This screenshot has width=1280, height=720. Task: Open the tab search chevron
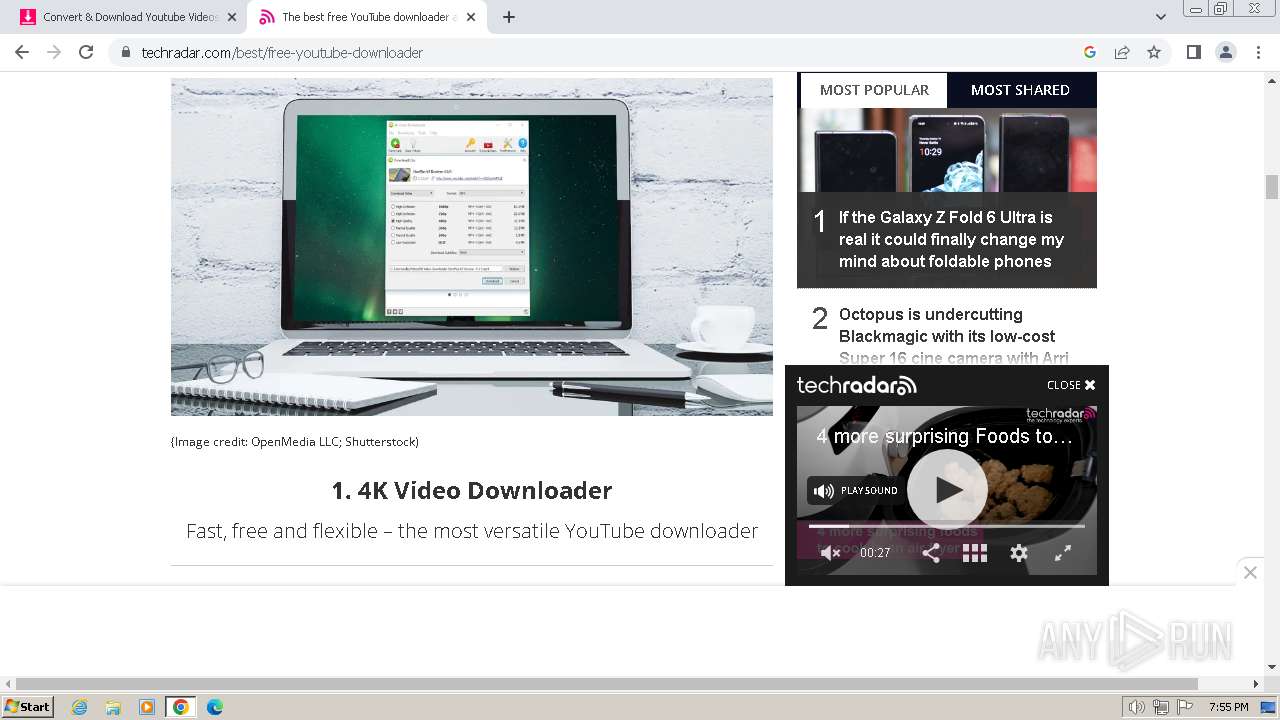point(1161,17)
